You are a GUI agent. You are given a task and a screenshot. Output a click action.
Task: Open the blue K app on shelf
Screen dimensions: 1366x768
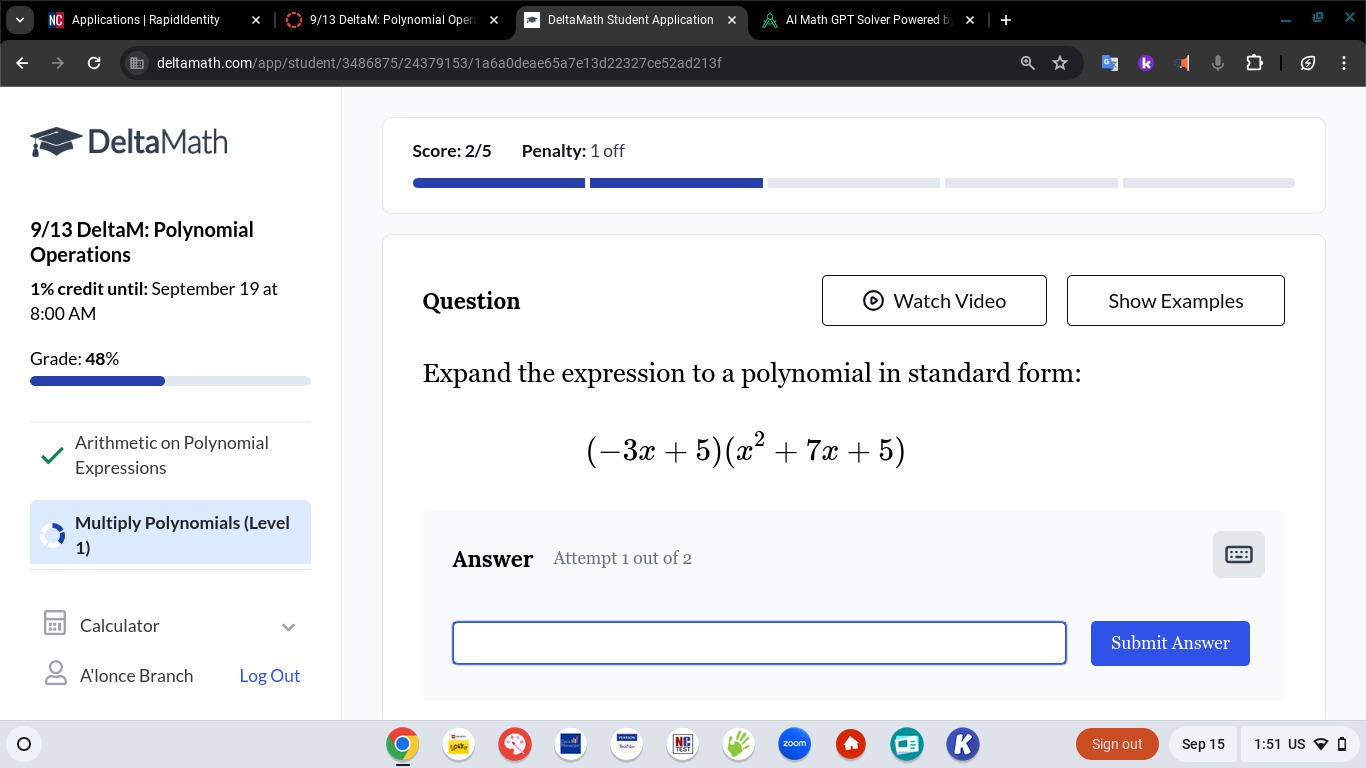[963, 744]
